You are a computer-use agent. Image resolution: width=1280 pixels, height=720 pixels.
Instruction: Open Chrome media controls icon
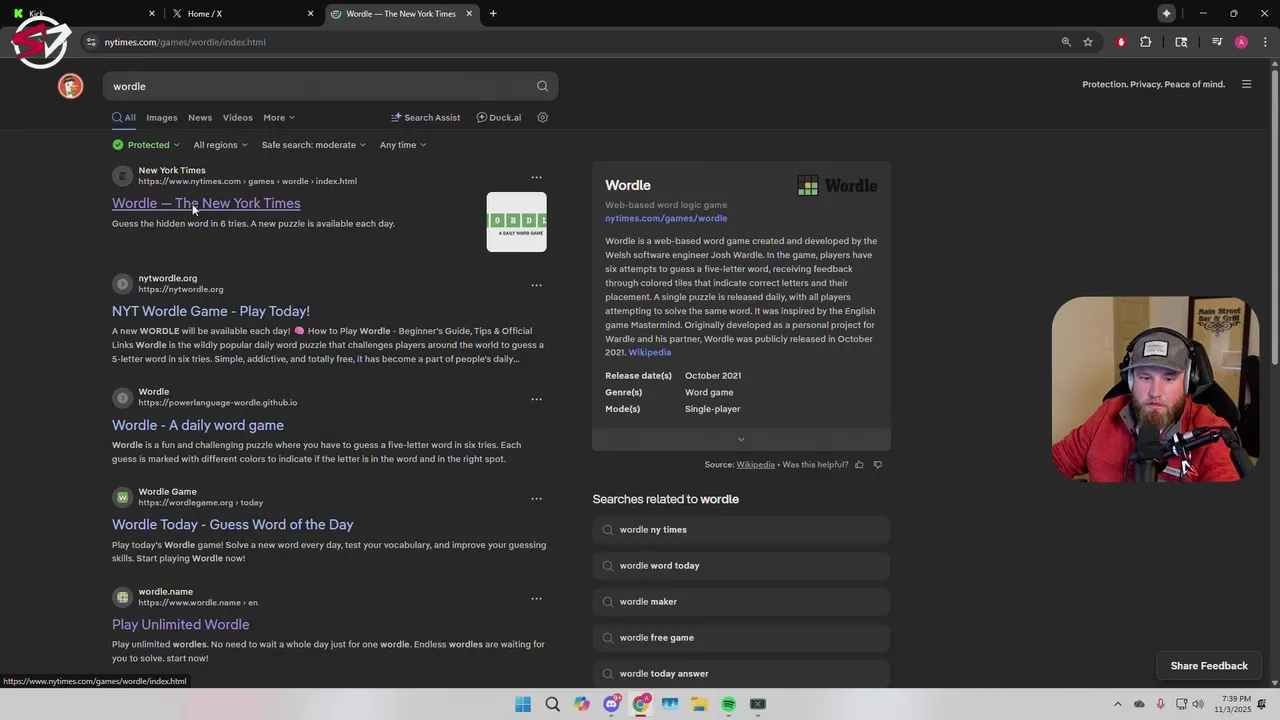pos(1217,42)
